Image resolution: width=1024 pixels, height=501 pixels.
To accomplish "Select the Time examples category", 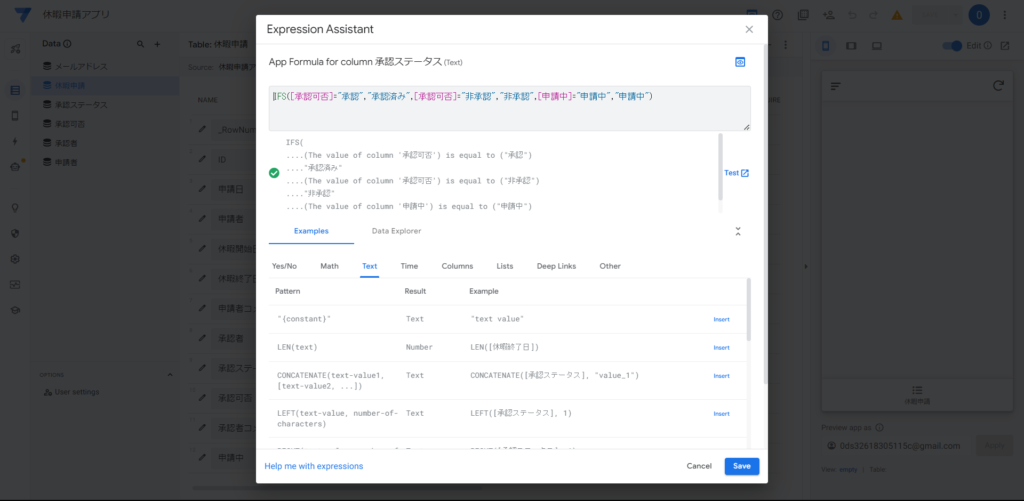I will pyautogui.click(x=409, y=266).
